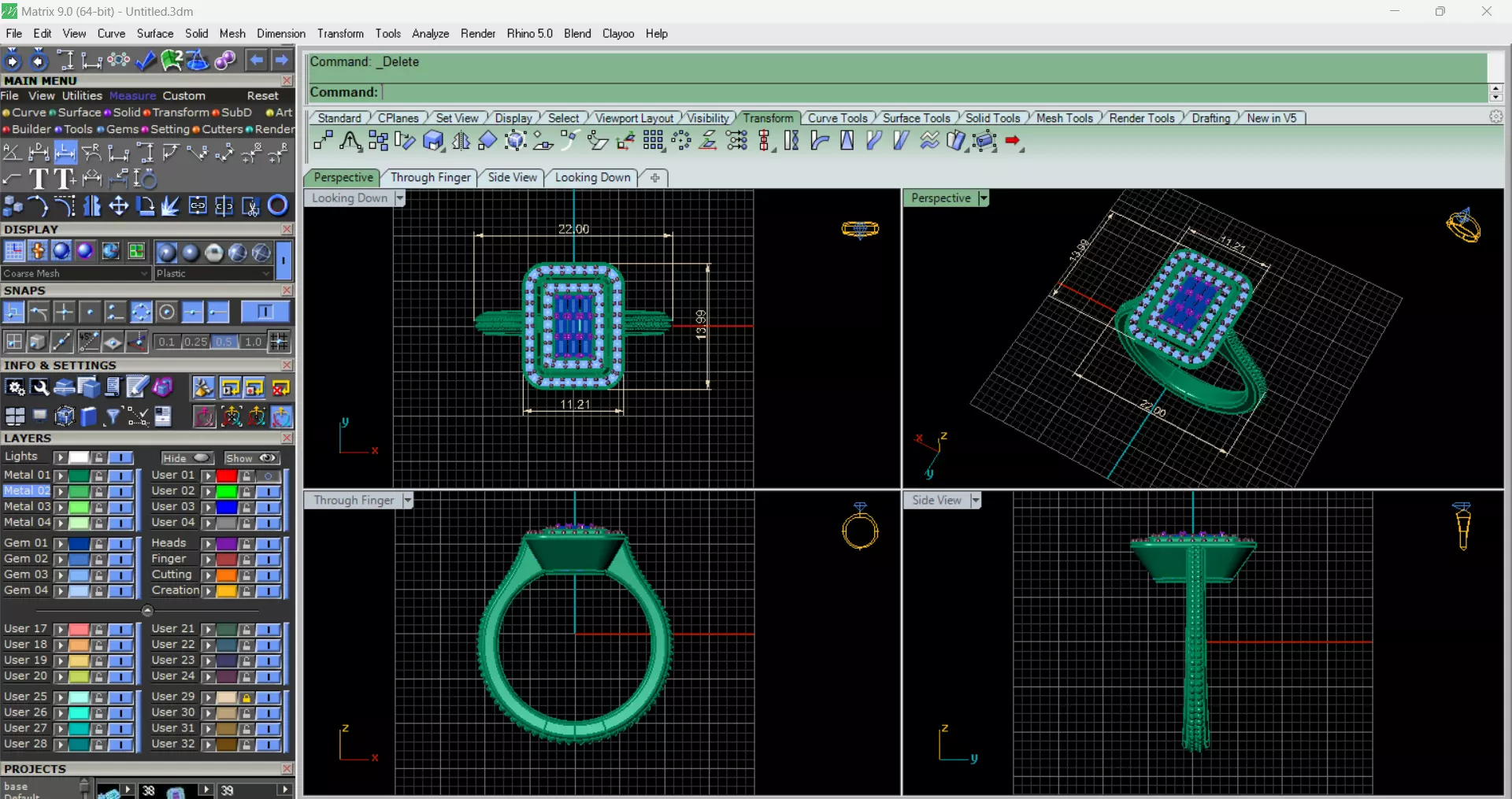Image resolution: width=1512 pixels, height=799 pixels.
Task: Click the purple gems pair icon
Action: pyautogui.click(x=225, y=60)
